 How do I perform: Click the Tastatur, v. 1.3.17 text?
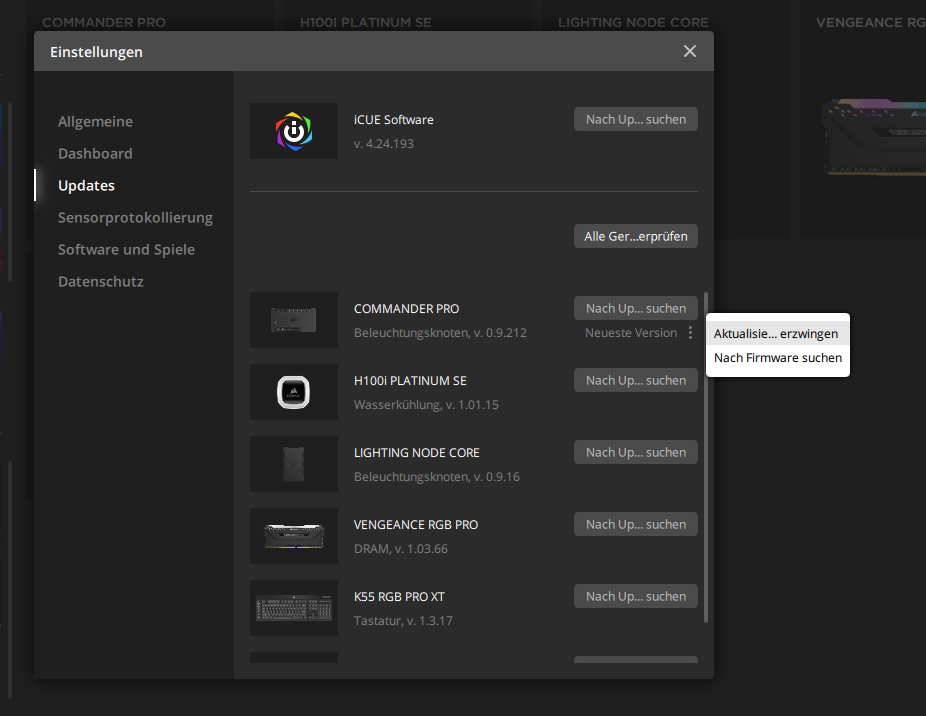(x=403, y=621)
